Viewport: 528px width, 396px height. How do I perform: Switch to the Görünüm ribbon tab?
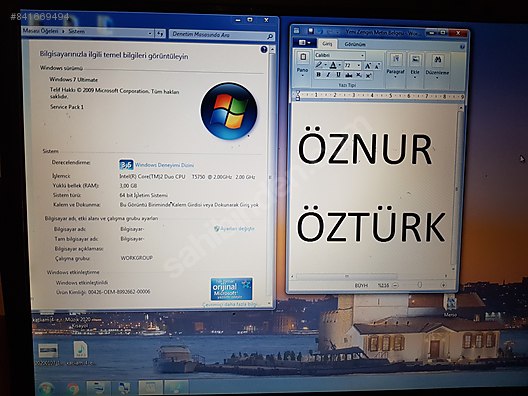coord(355,44)
